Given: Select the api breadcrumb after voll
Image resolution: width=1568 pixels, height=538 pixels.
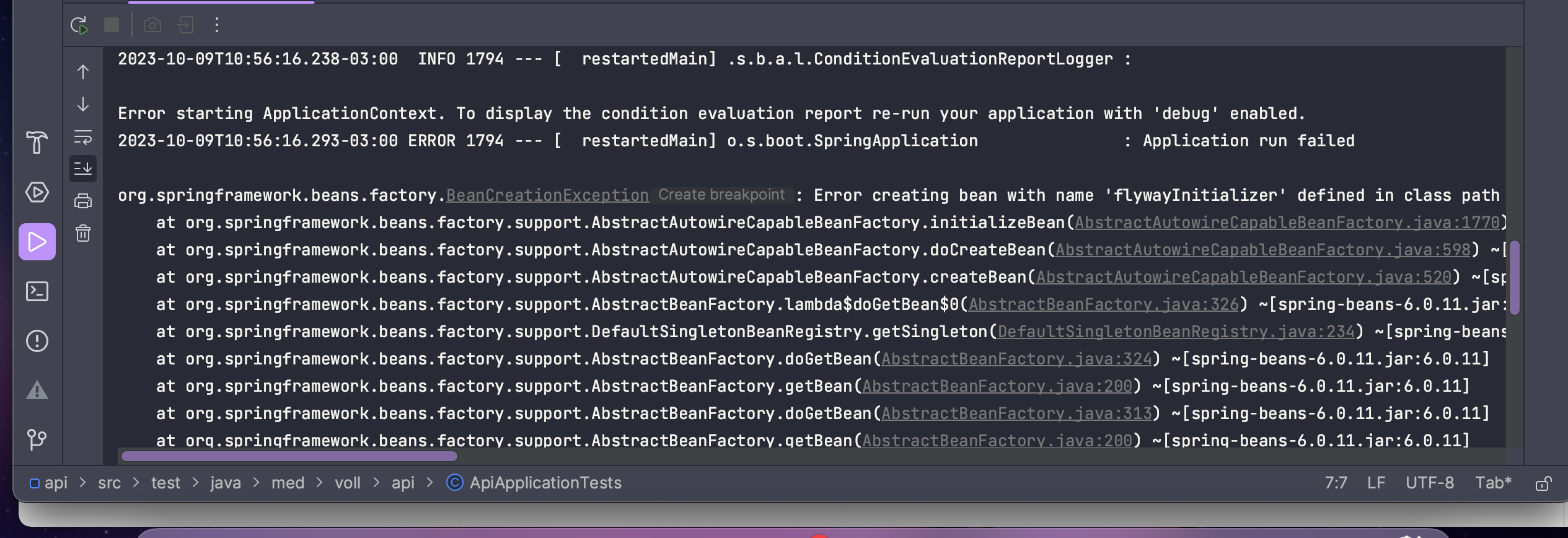Looking at the screenshot, I should pos(403,483).
